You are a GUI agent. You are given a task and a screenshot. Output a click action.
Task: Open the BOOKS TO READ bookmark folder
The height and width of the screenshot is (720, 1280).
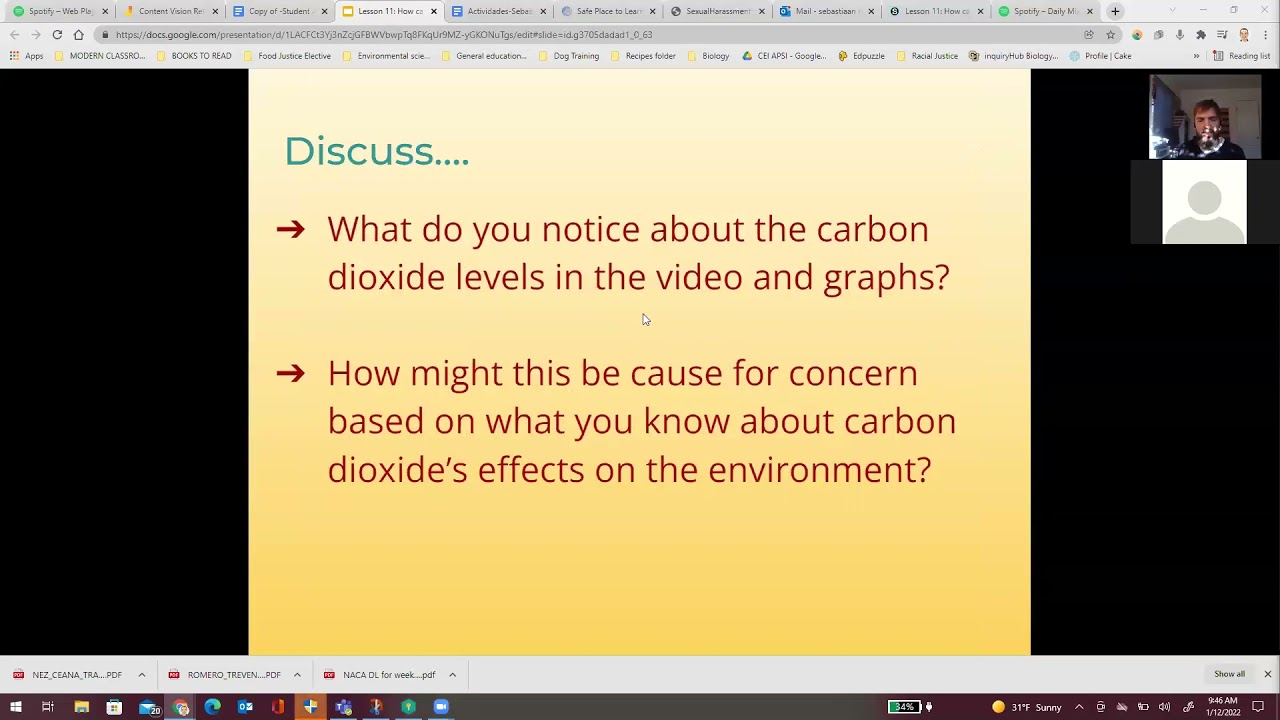click(193, 56)
